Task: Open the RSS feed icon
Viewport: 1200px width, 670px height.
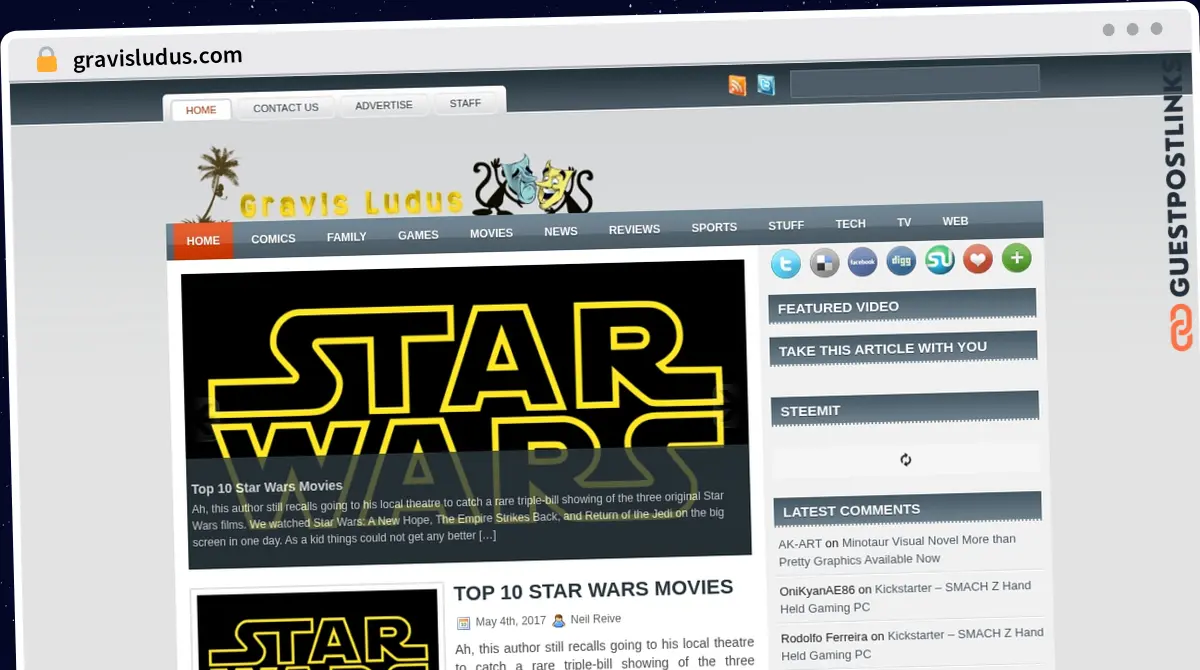Action: tap(737, 86)
